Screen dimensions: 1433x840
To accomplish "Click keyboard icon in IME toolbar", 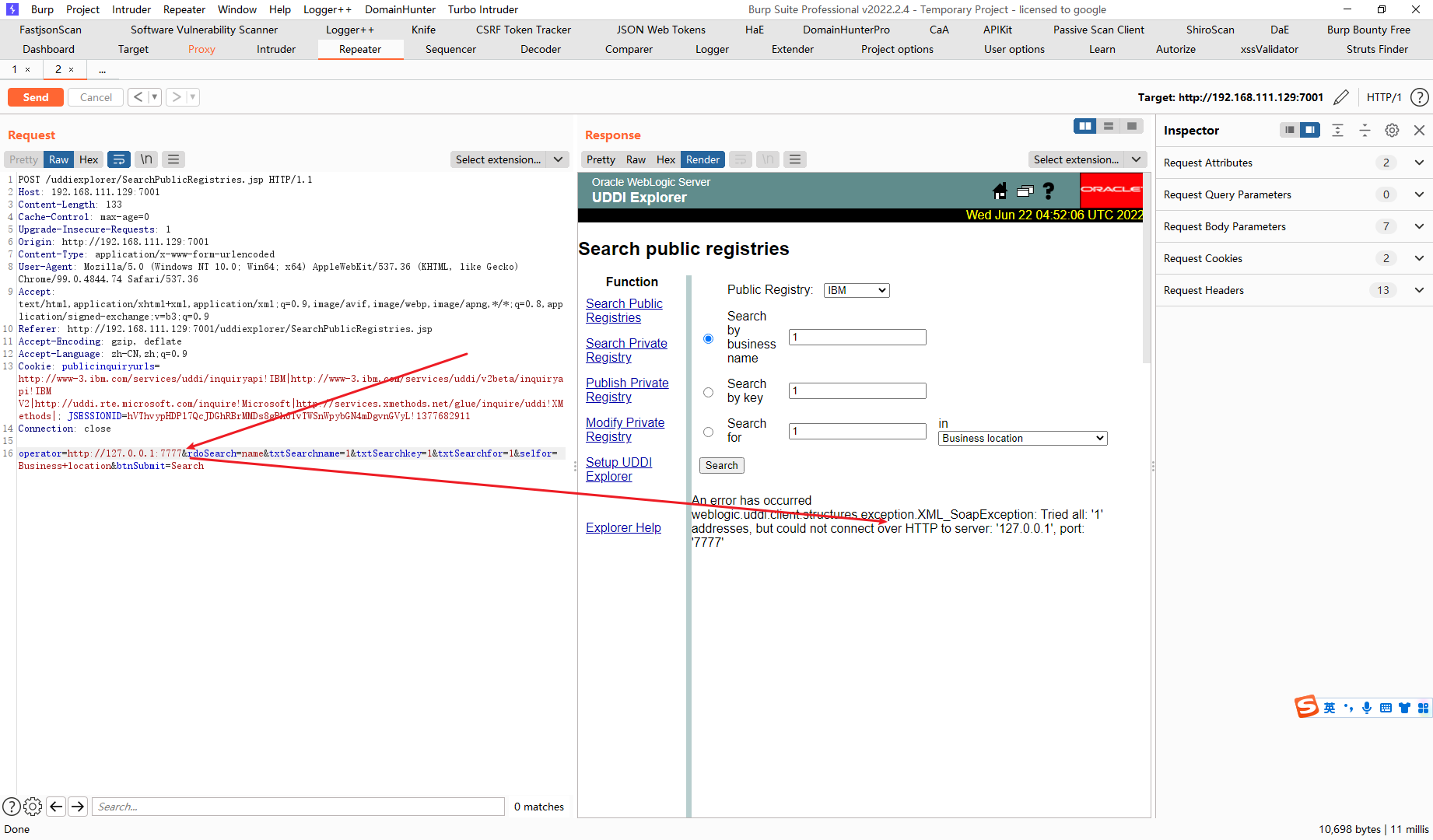I will click(x=1386, y=708).
